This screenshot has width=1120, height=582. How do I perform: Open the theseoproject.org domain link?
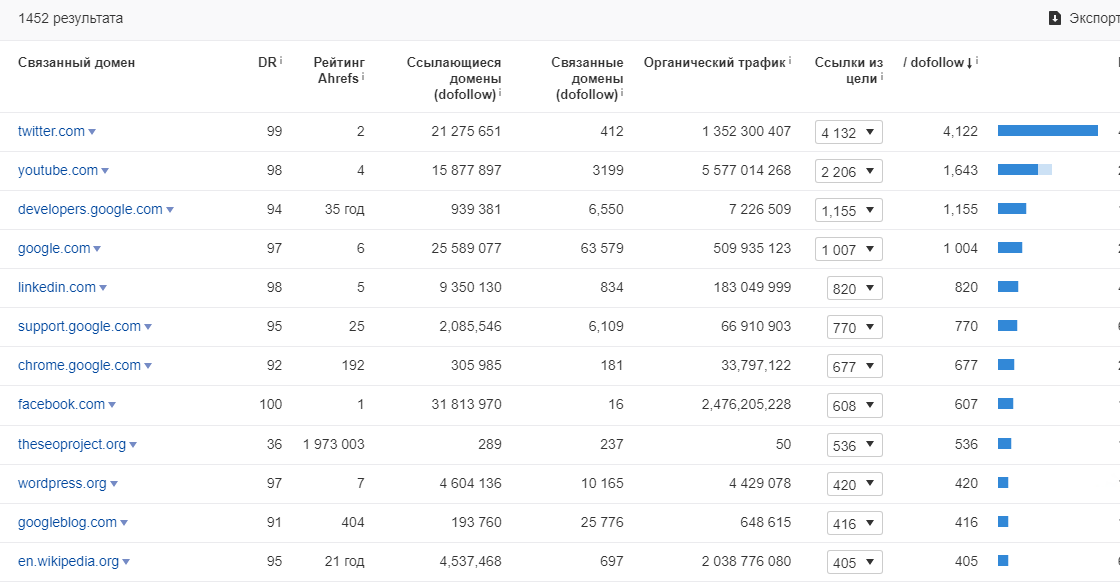coord(72,444)
